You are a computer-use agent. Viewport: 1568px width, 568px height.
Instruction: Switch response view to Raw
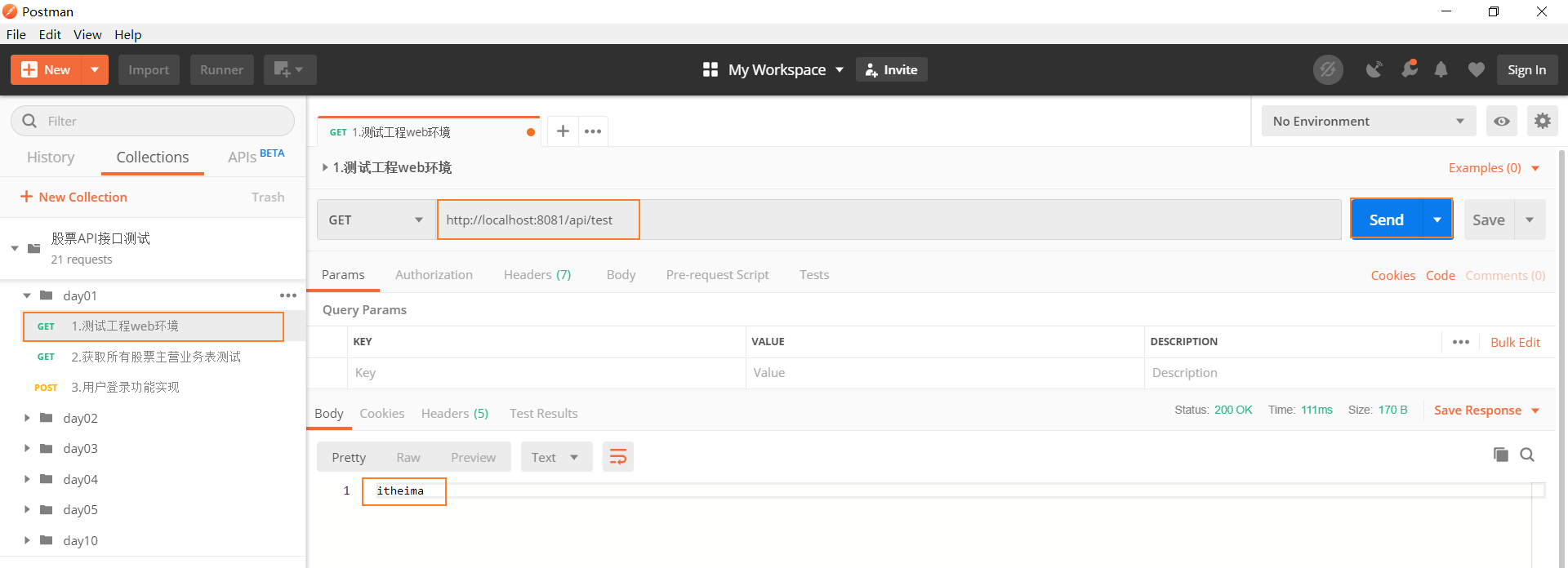coord(408,457)
